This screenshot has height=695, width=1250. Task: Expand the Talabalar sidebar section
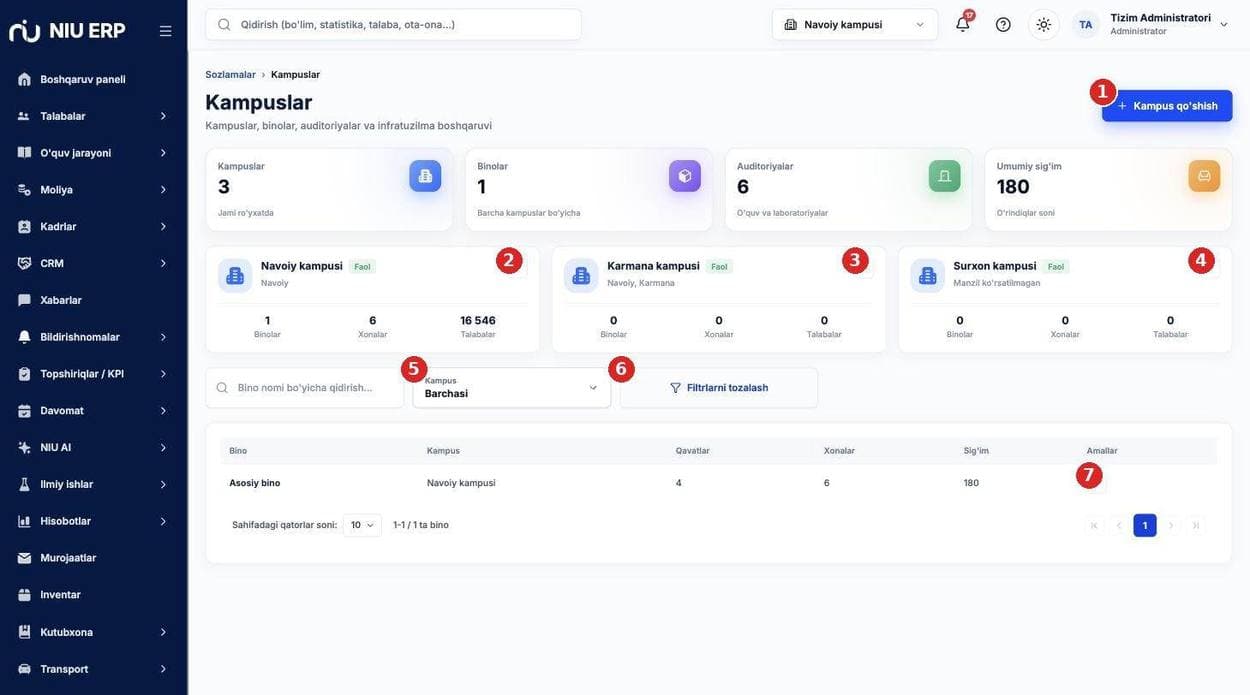coord(94,116)
